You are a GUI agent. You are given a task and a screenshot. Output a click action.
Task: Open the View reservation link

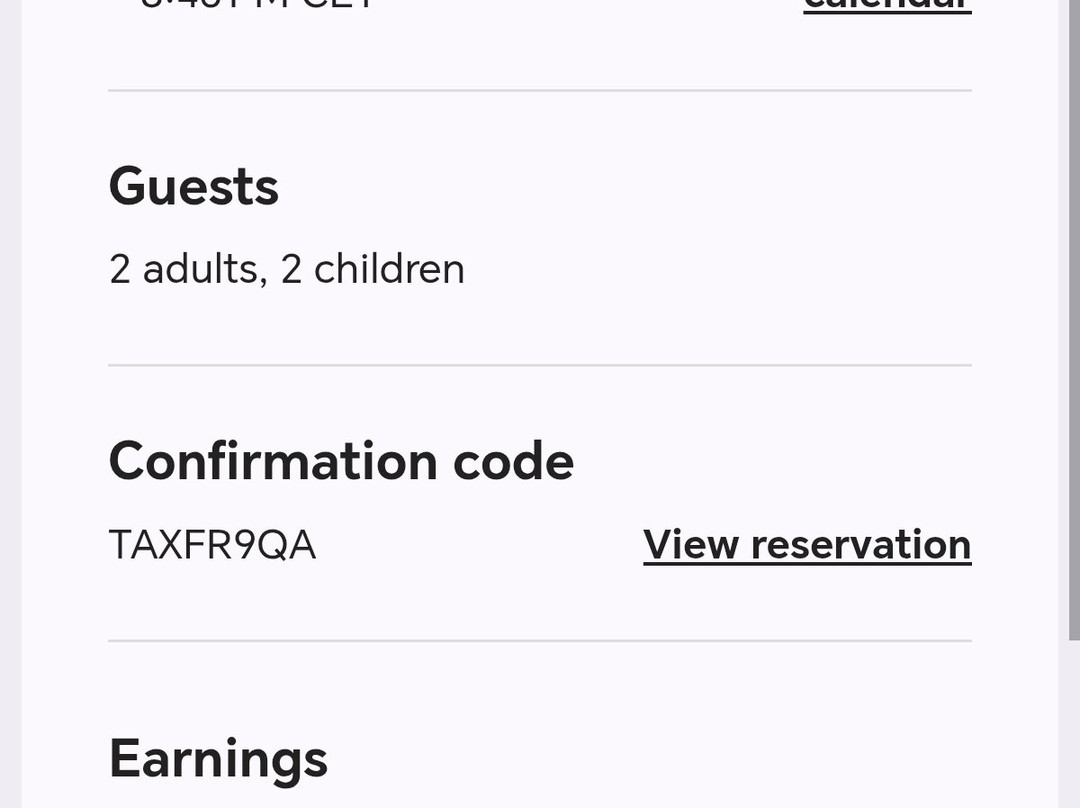coord(807,545)
